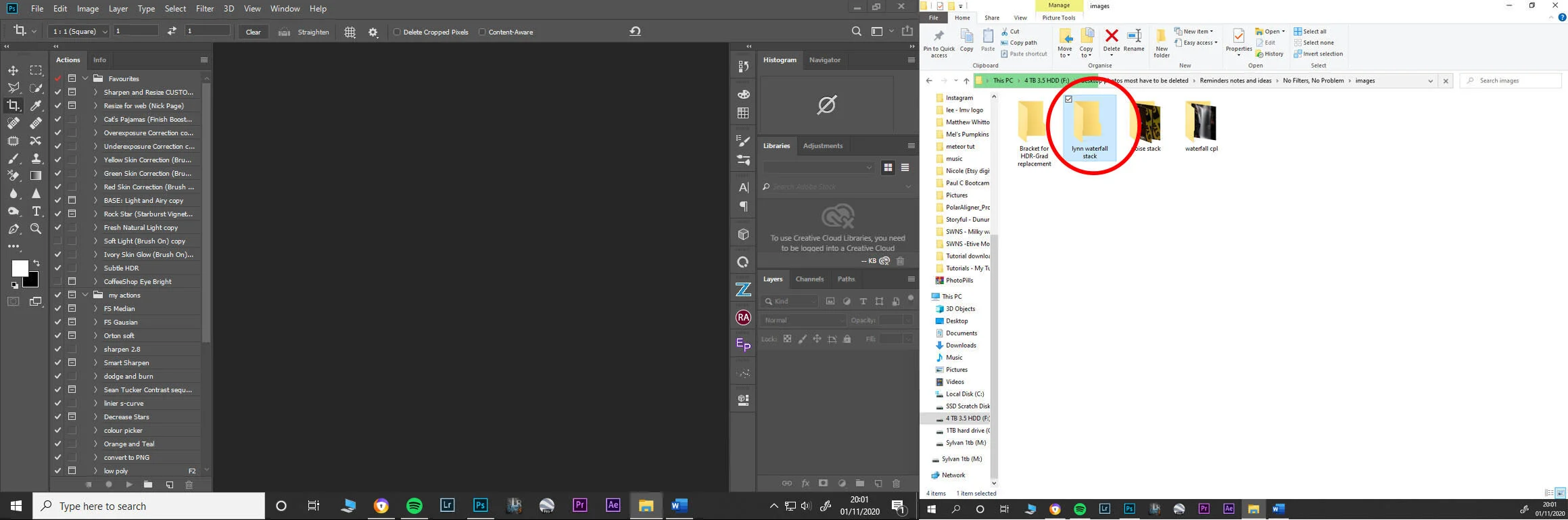Open the History panel from the dock
1568x520 pixels.
point(743,66)
